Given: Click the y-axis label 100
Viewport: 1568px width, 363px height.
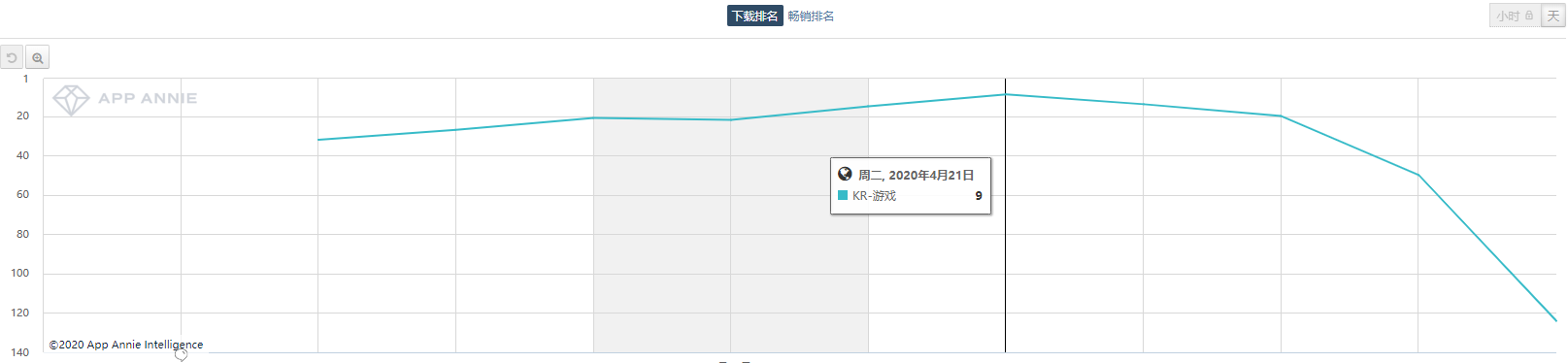Looking at the screenshot, I should (20, 273).
